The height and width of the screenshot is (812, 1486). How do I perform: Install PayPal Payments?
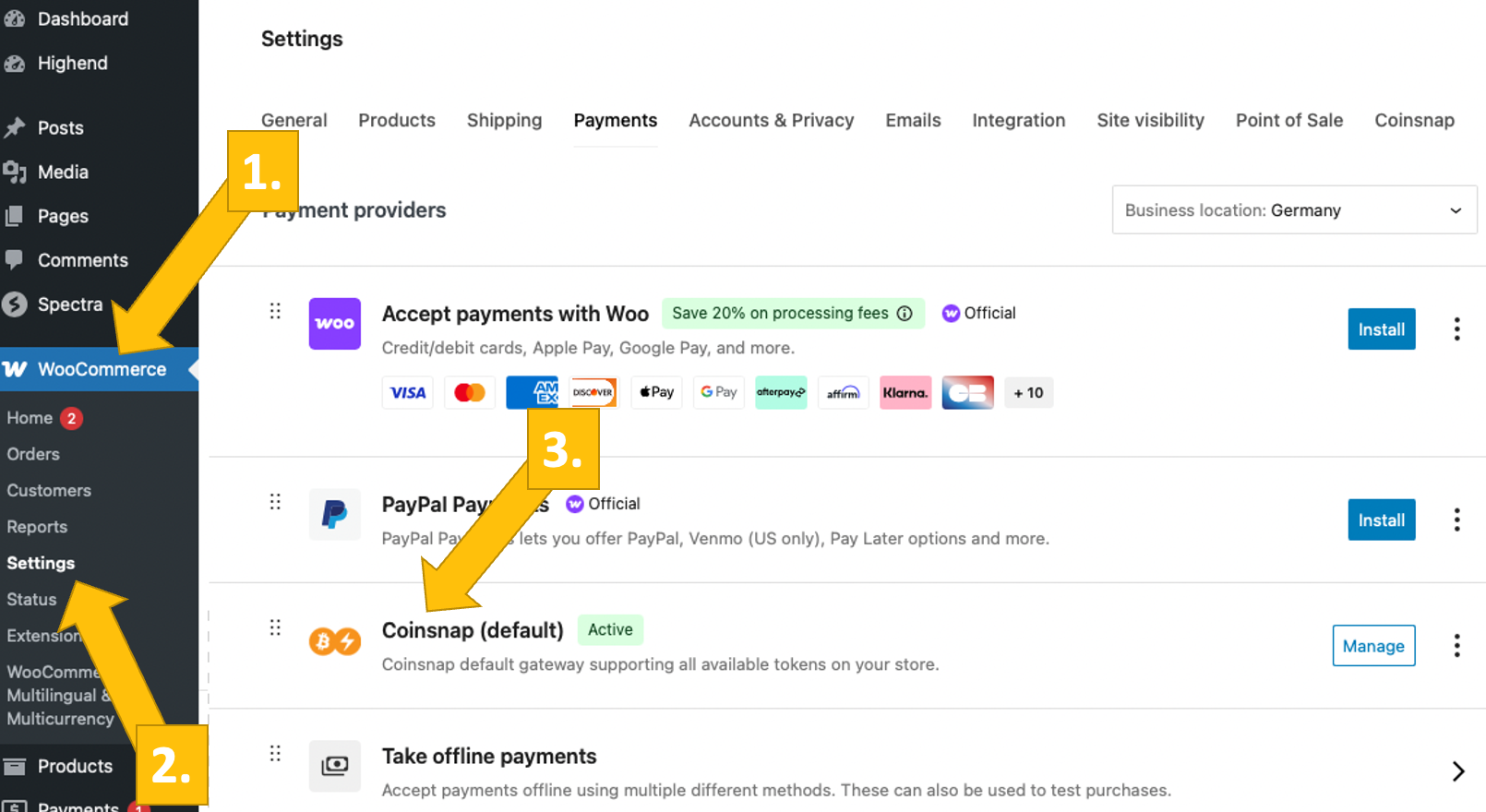1381,520
